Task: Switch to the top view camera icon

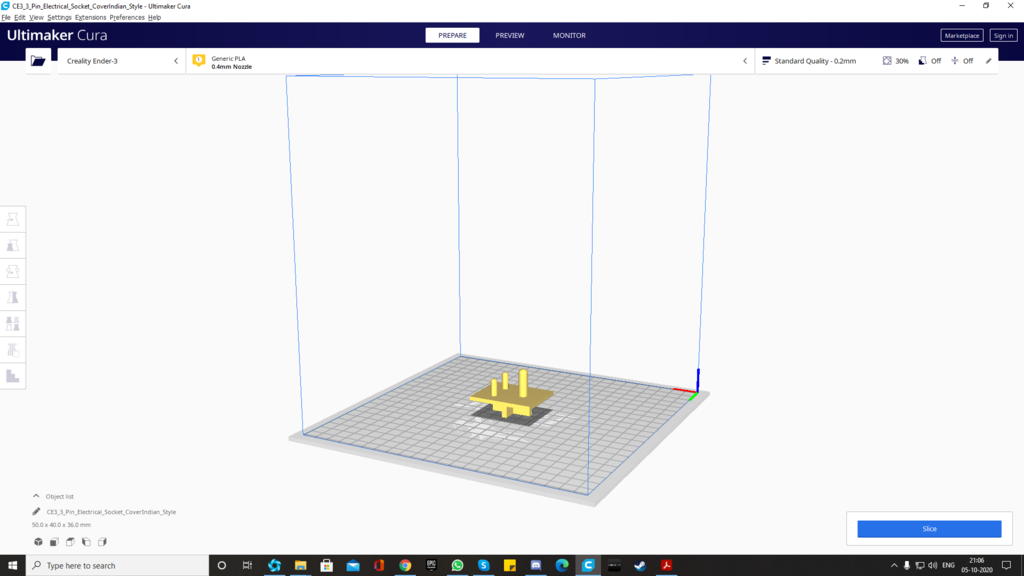Action: (70, 542)
